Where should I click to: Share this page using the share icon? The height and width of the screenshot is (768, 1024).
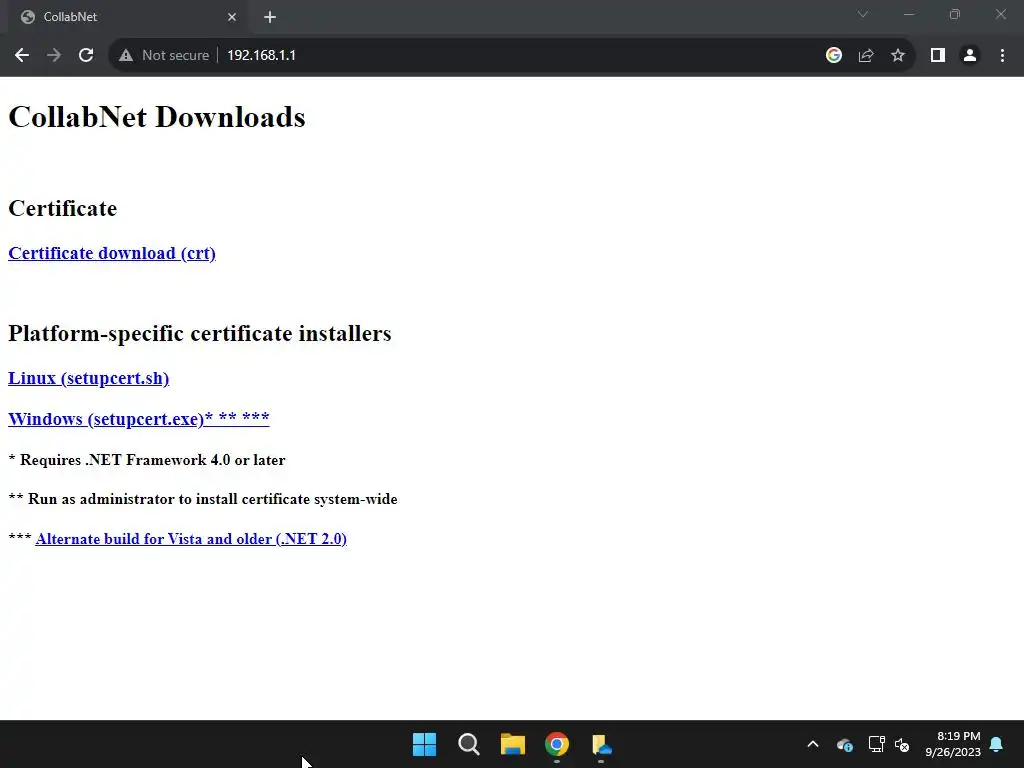866,56
